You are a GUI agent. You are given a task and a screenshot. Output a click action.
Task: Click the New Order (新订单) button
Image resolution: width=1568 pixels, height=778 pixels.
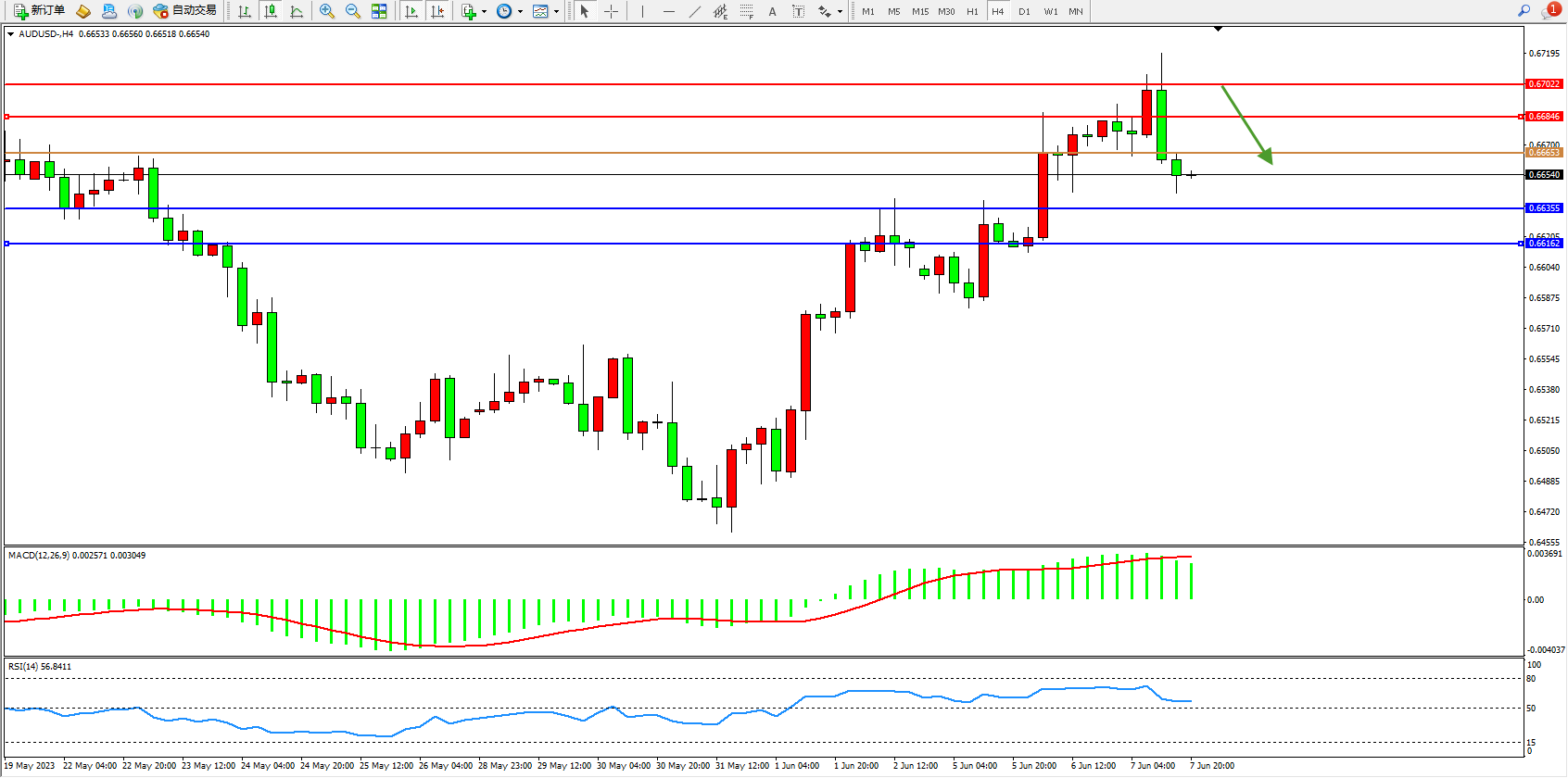click(39, 11)
